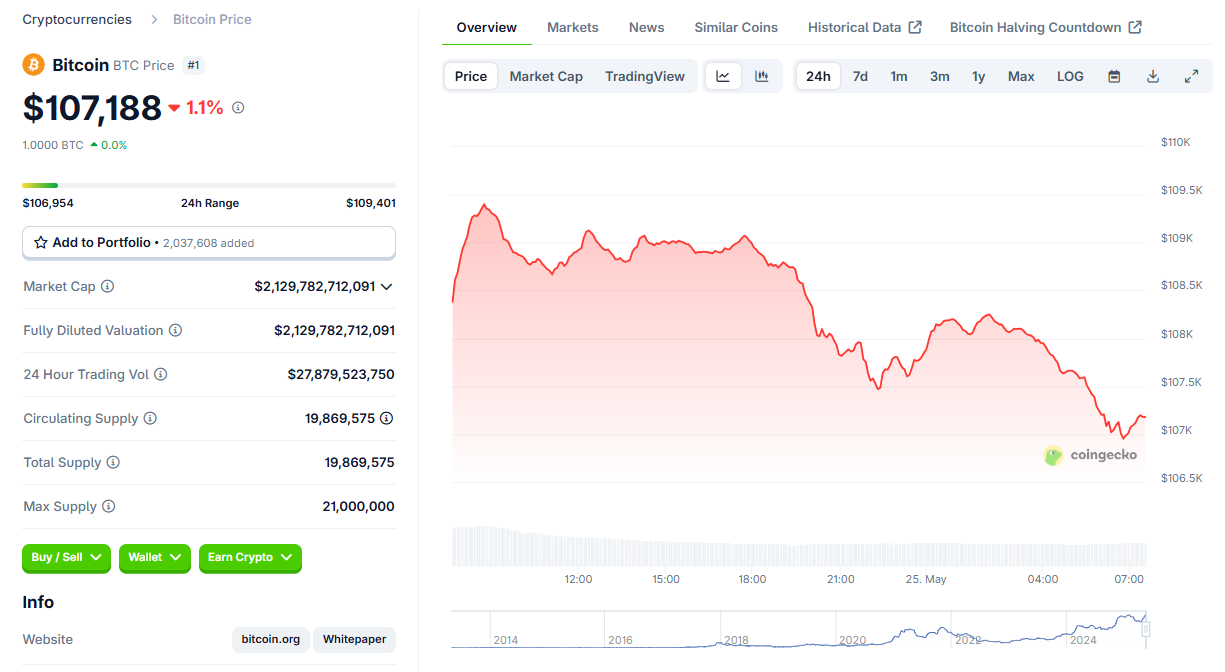Toggle LOG scale on chart
1225x672 pixels.
coord(1070,76)
